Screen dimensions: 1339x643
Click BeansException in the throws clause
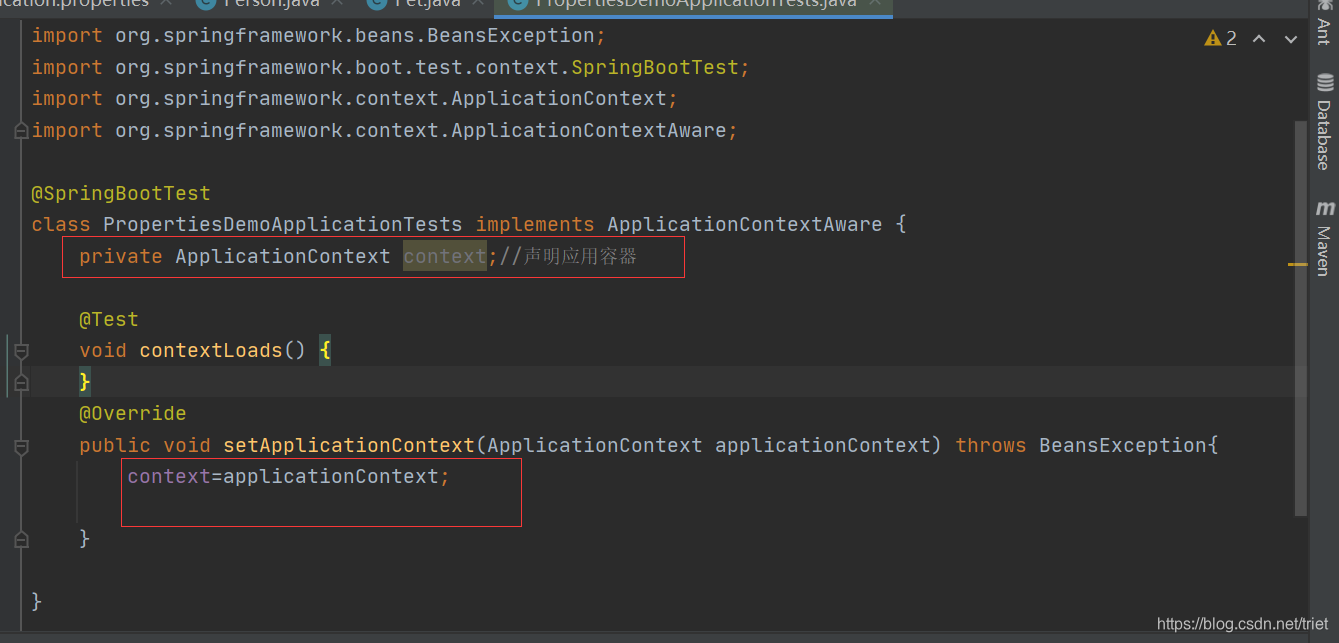click(1123, 446)
